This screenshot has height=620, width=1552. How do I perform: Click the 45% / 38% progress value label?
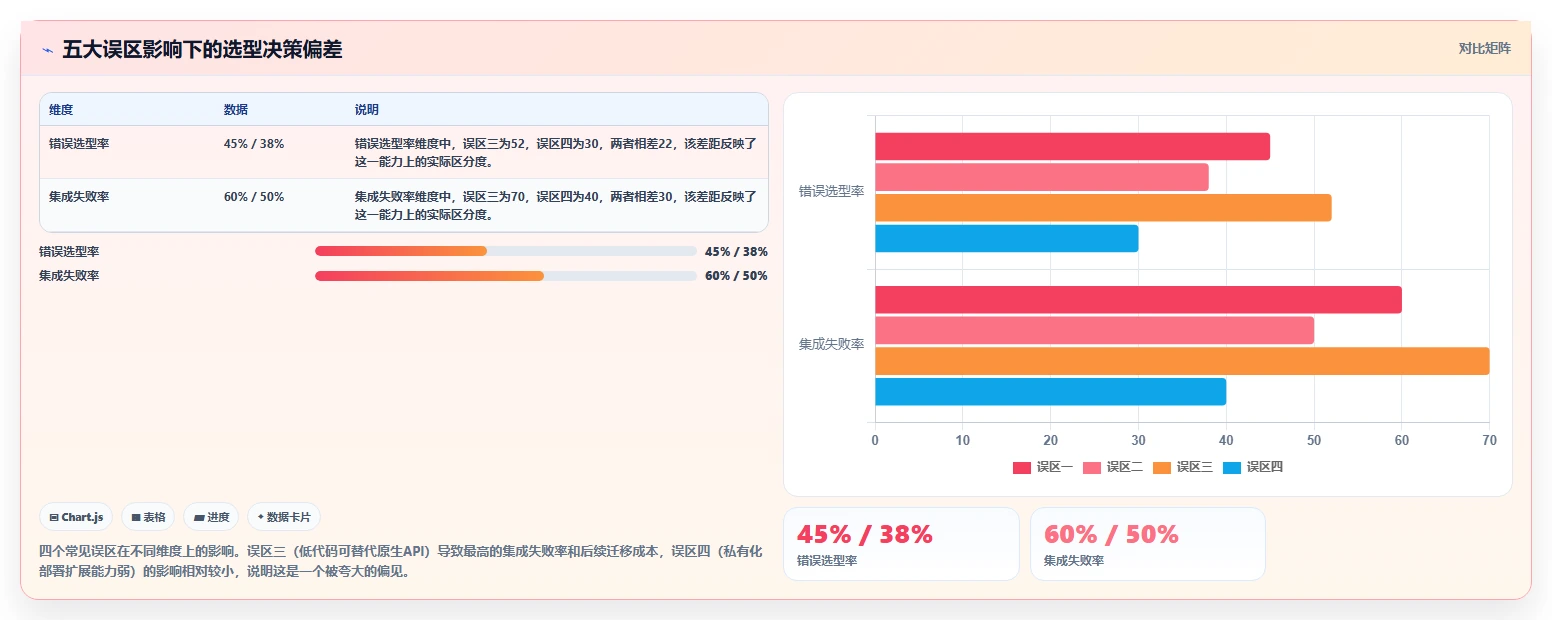[736, 251]
